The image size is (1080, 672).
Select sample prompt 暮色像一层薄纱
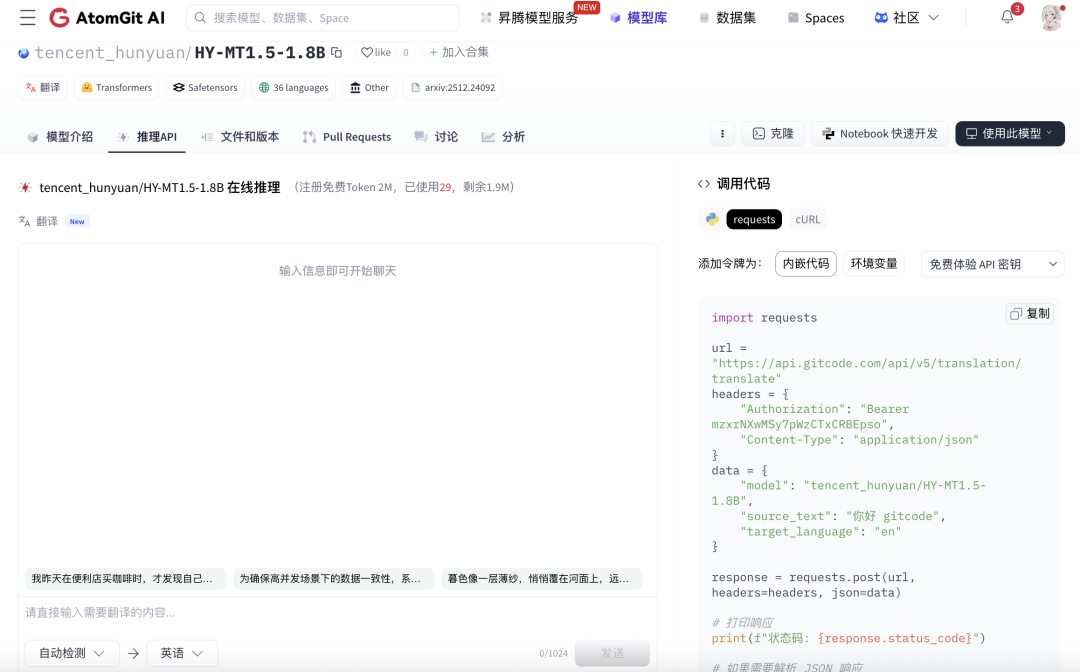point(541,579)
